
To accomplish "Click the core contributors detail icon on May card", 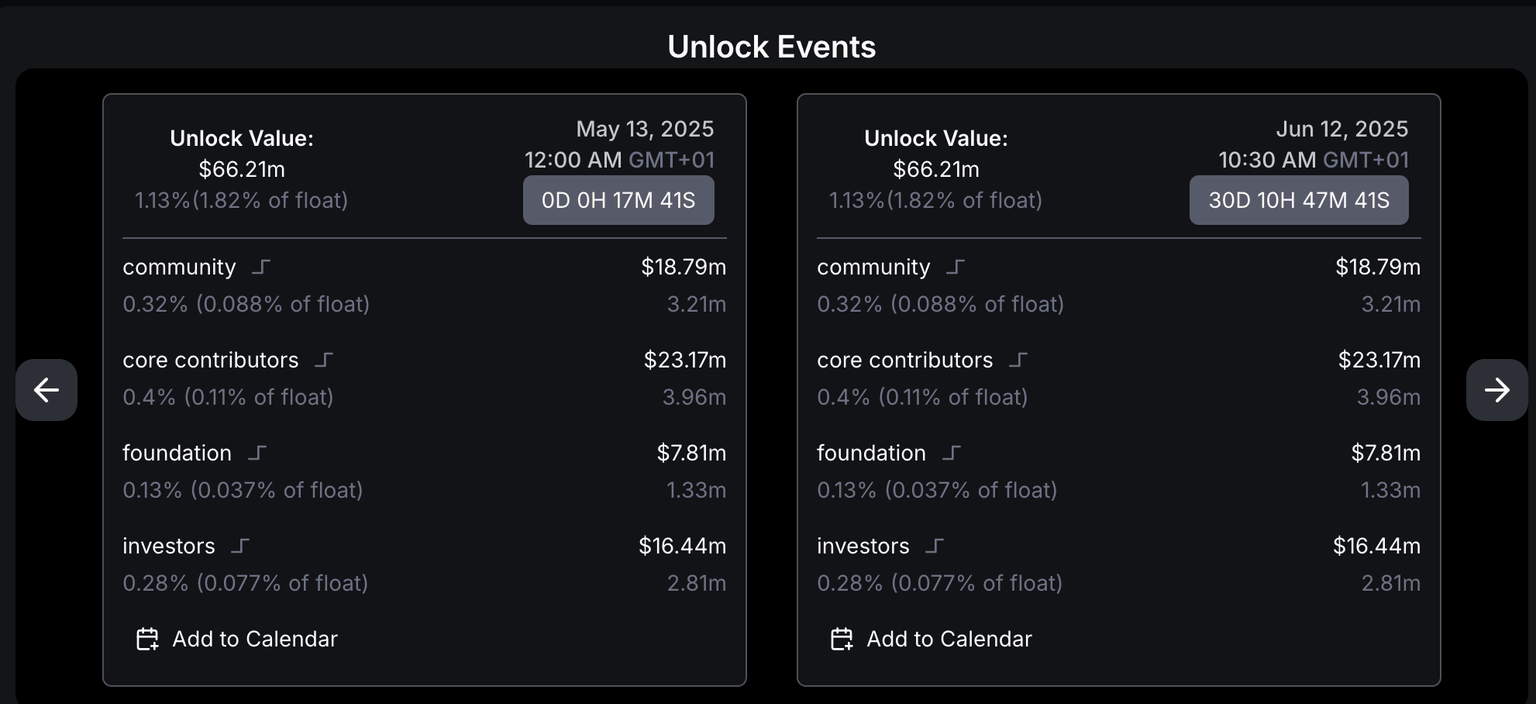I will 322,359.
